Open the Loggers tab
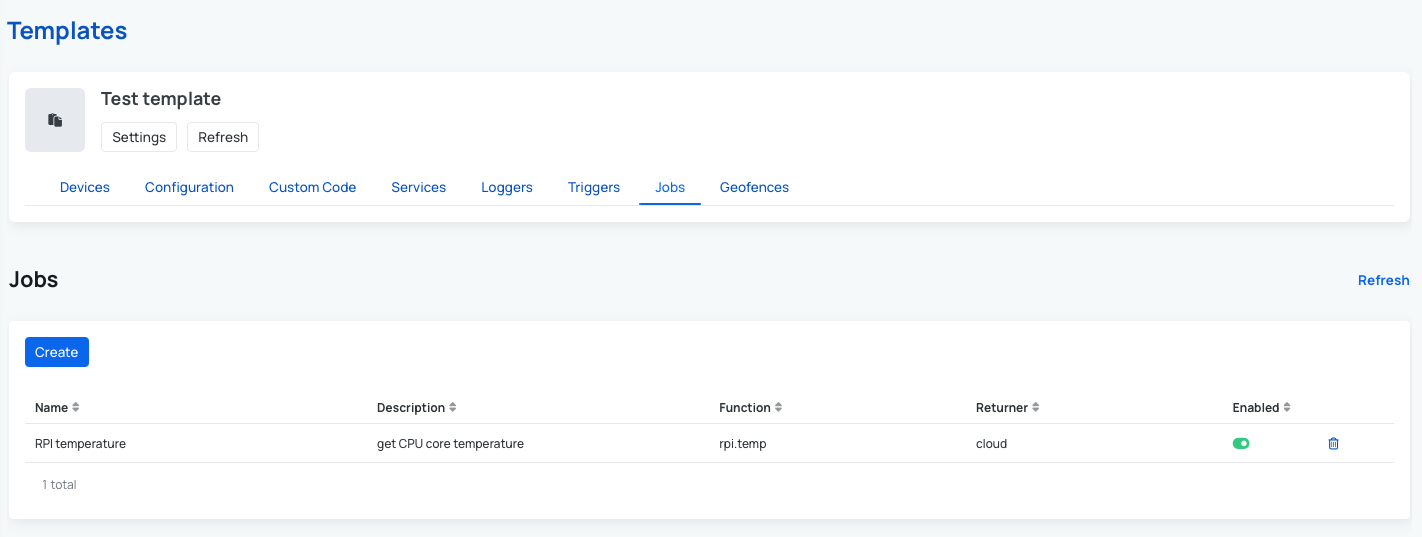 [x=507, y=187]
